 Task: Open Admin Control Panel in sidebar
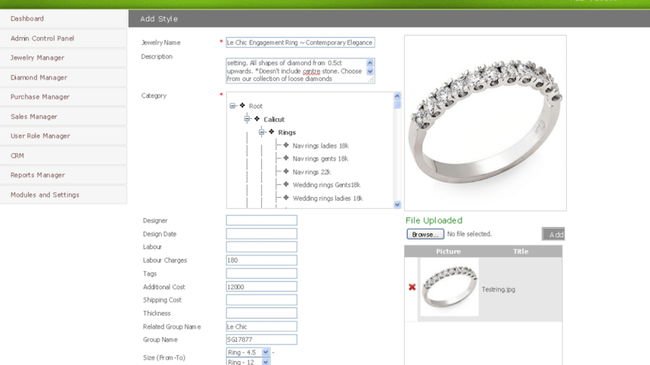[x=63, y=38]
